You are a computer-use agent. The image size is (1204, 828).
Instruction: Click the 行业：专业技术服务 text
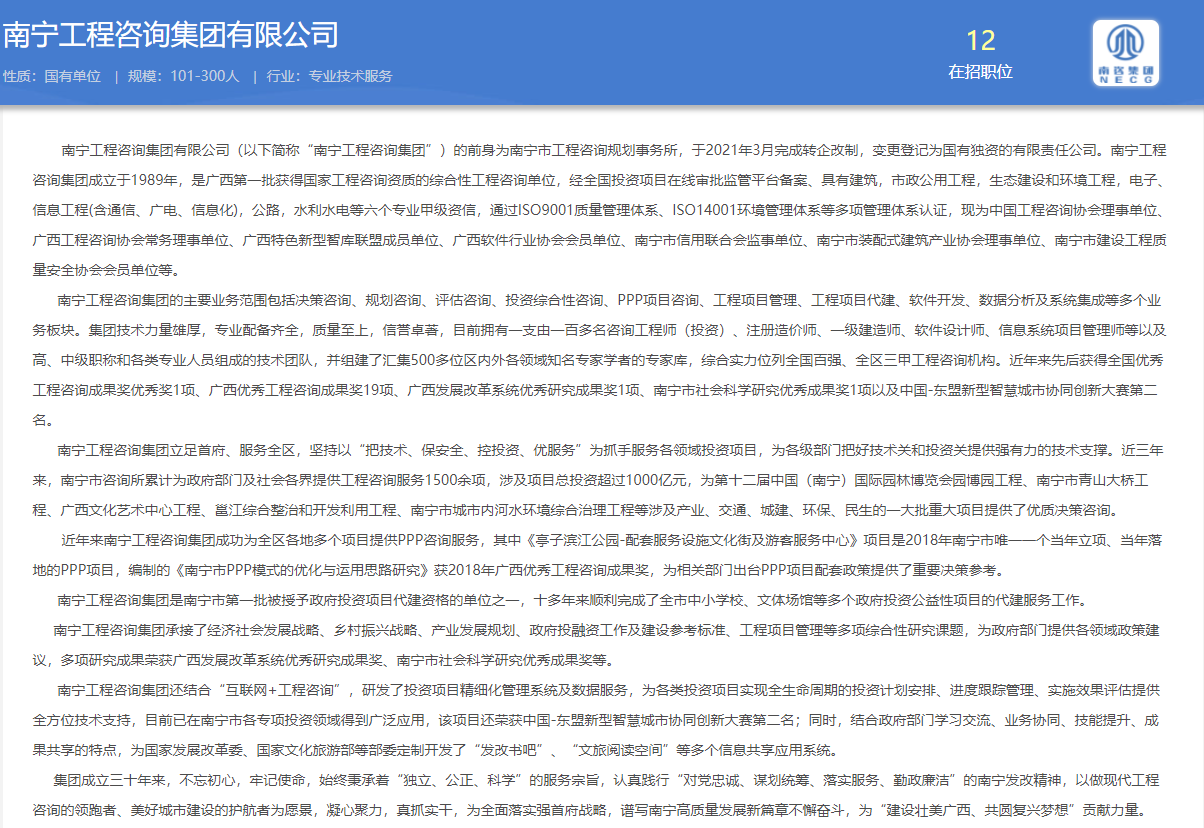pyautogui.click(x=330, y=76)
